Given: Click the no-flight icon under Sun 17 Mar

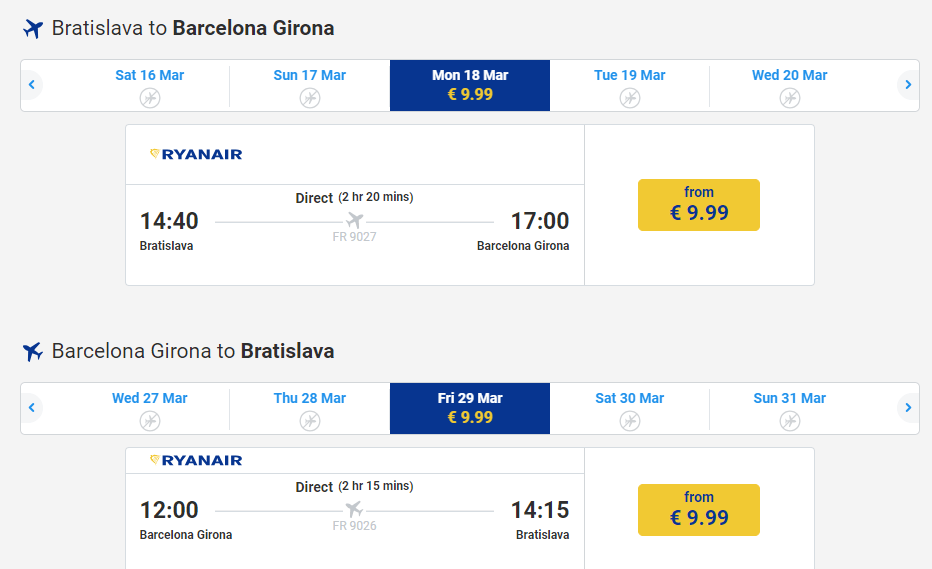Looking at the screenshot, I should pyautogui.click(x=310, y=98).
